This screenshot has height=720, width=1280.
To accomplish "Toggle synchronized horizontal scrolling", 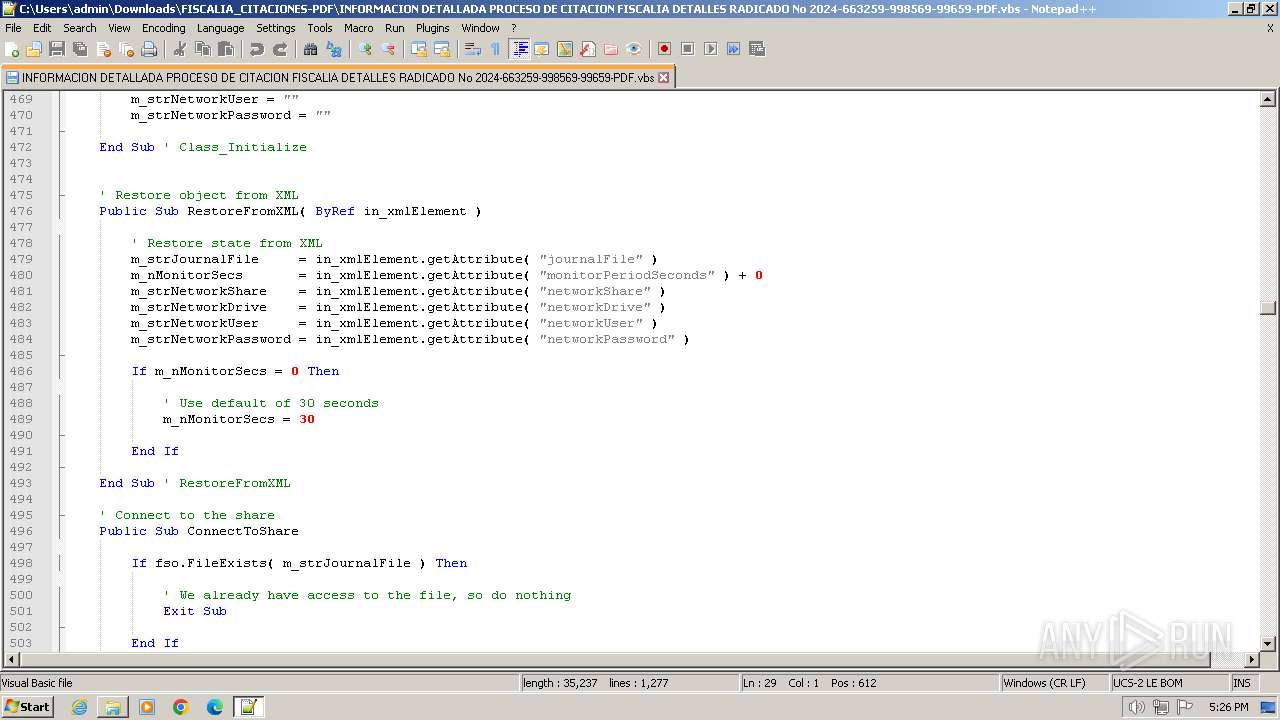I will click(442, 49).
